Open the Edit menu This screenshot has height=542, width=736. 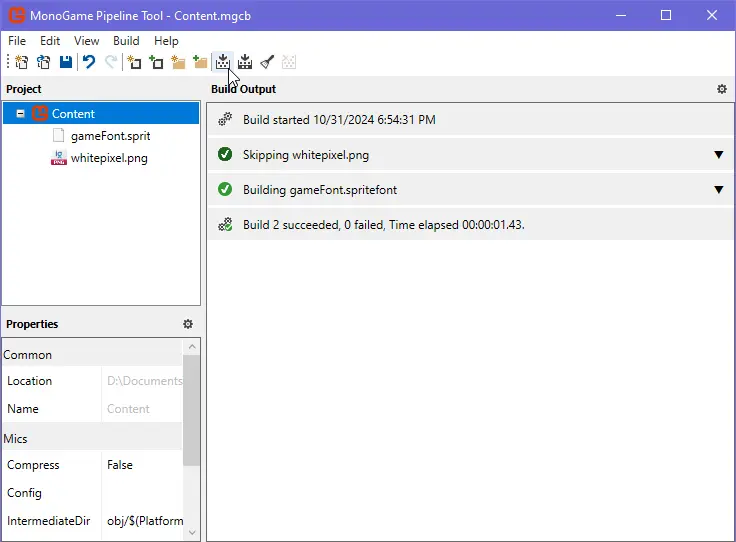point(50,41)
